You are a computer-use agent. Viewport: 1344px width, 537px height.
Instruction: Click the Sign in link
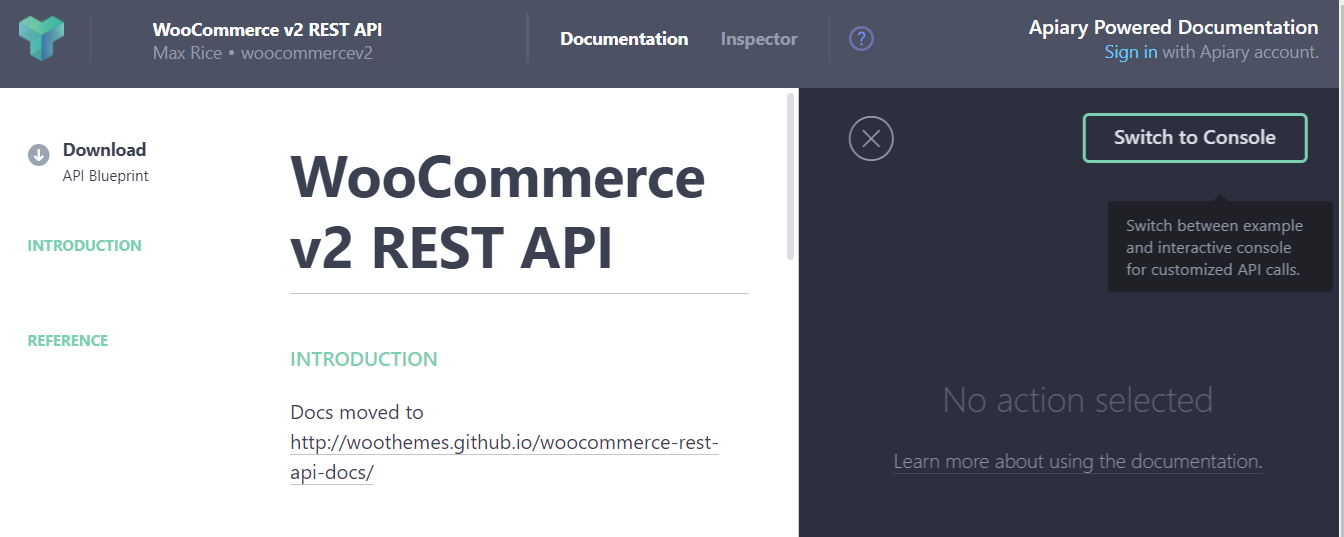click(x=1131, y=52)
